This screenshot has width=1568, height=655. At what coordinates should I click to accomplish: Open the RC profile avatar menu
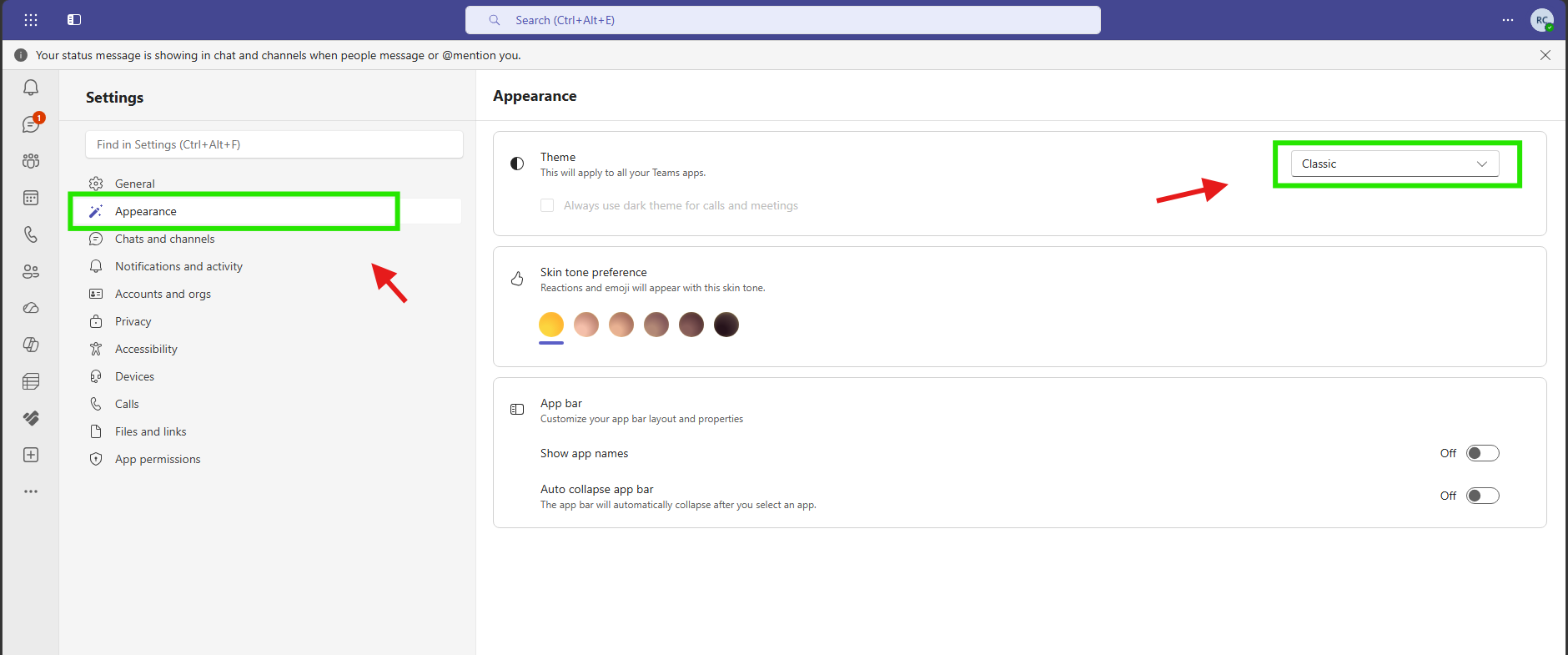coord(1542,20)
